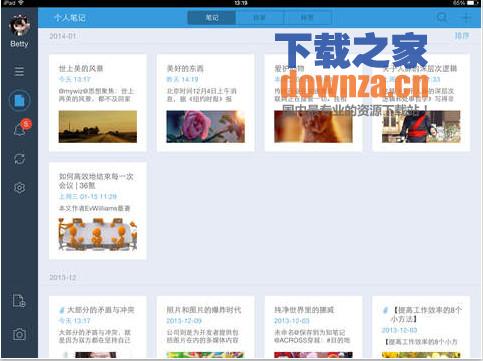
Task: Switch to the 标签 tab
Action: tap(307, 18)
